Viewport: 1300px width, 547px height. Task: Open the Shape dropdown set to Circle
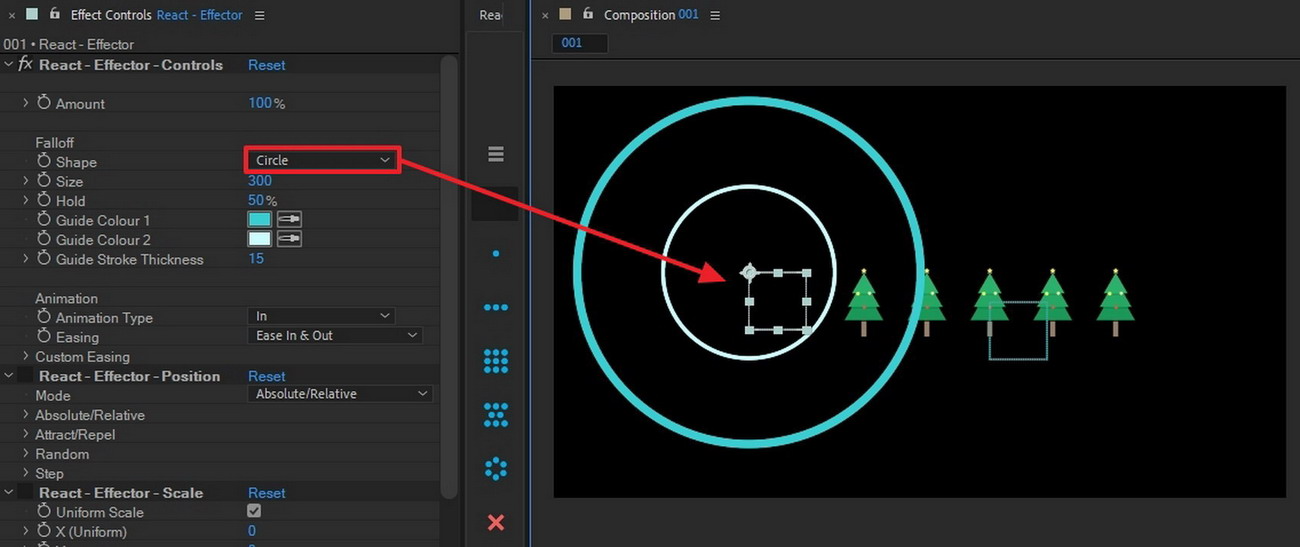(322, 160)
